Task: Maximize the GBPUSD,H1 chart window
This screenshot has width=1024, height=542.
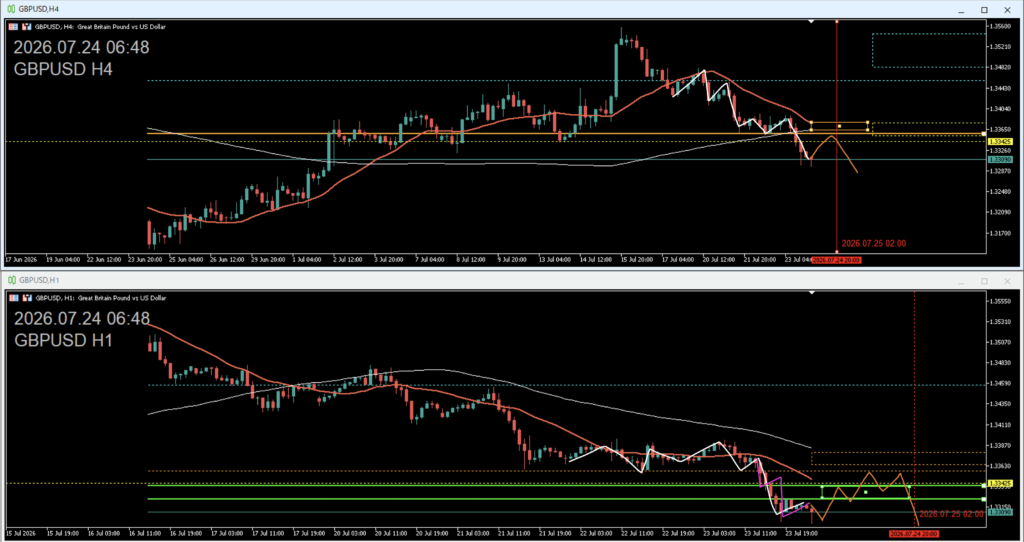Action: [x=984, y=281]
